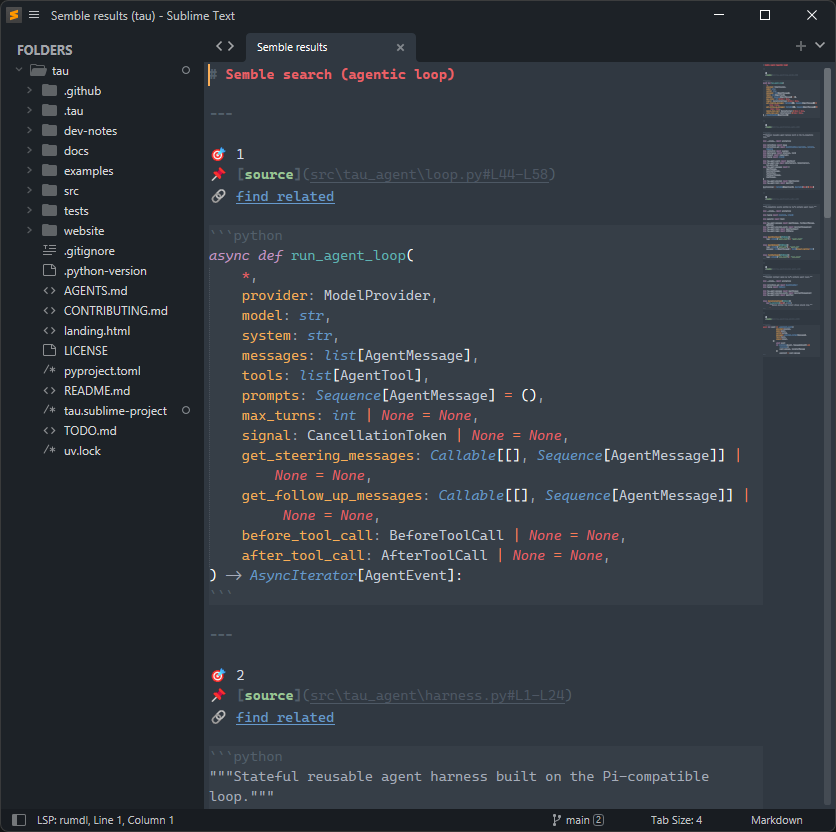Click status circle beside tau.sublime-project
This screenshot has height=832, width=836.
click(x=186, y=410)
